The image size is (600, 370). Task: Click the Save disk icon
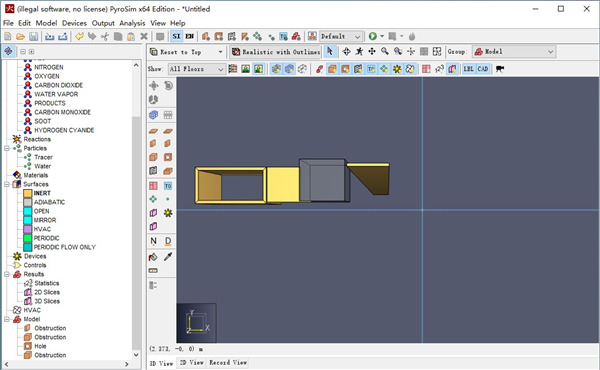[34, 36]
